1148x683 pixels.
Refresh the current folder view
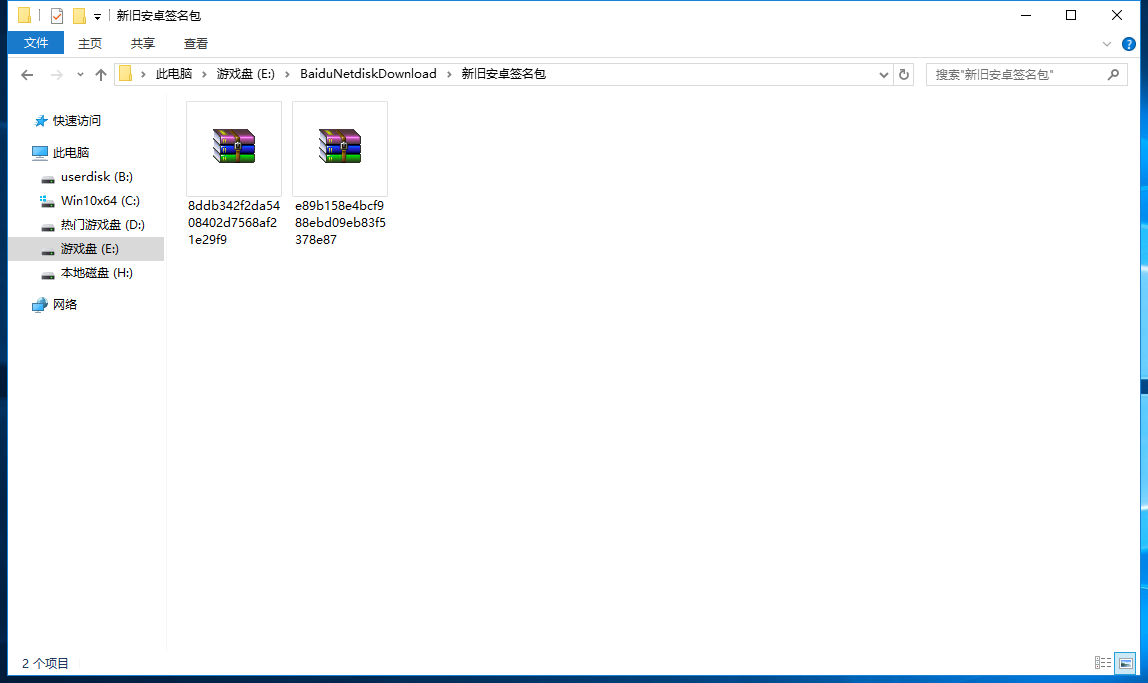point(903,75)
